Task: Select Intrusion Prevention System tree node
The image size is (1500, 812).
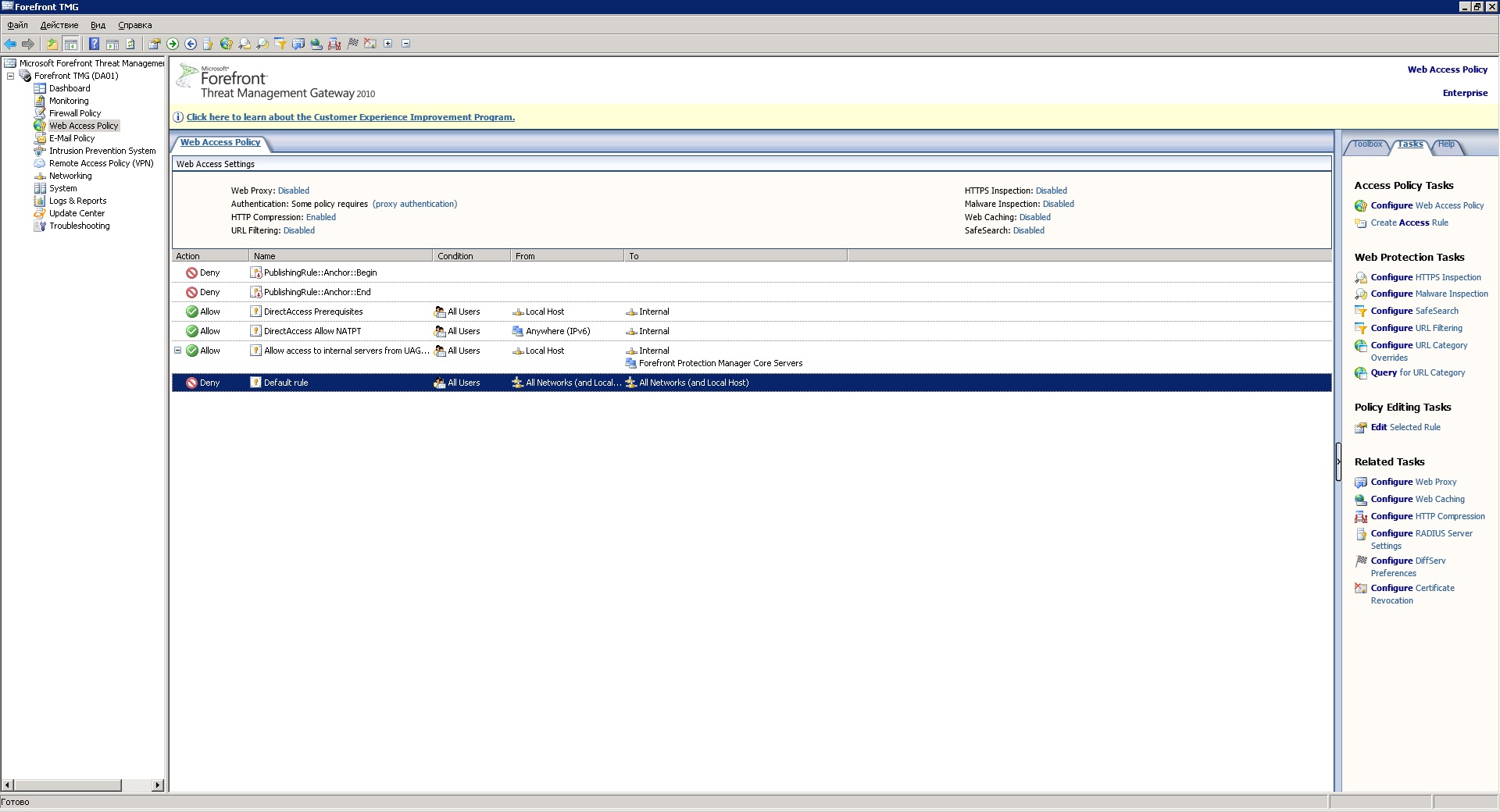Action: coord(102,151)
